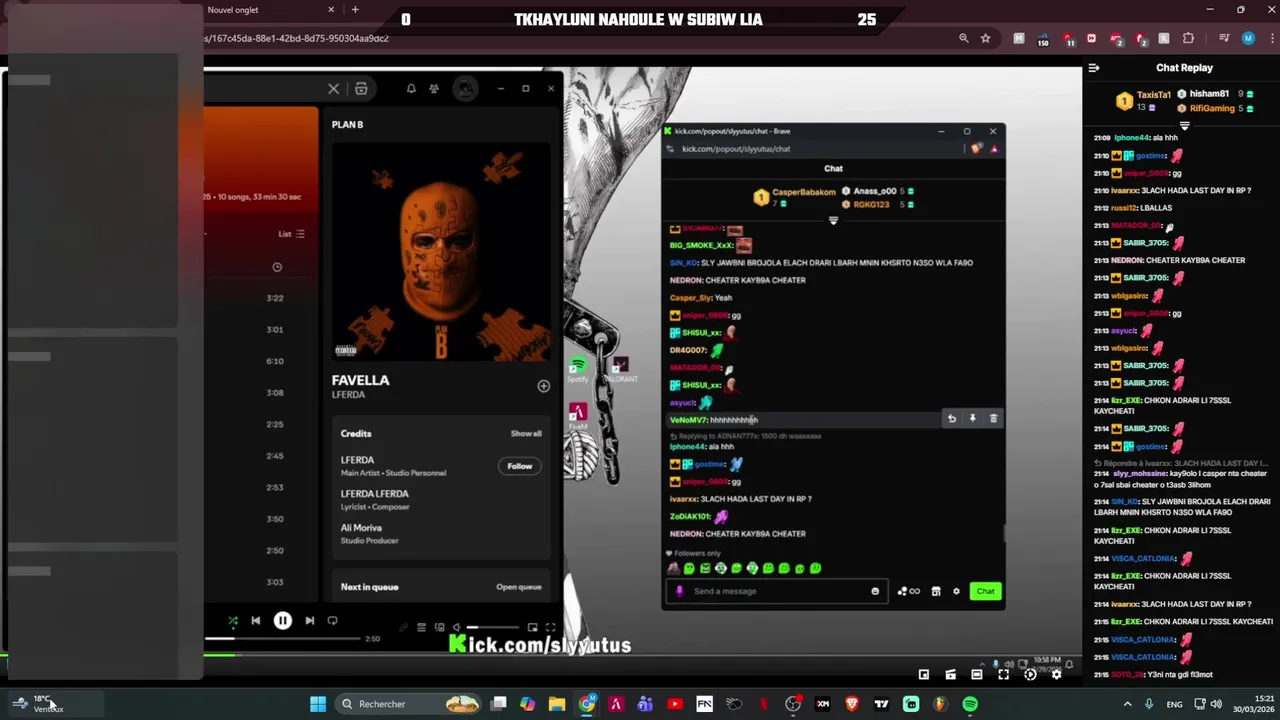Viewport: 1280px width, 720px height.
Task: Collapse the Kick chat leaderboard arrow
Action: click(x=833, y=221)
